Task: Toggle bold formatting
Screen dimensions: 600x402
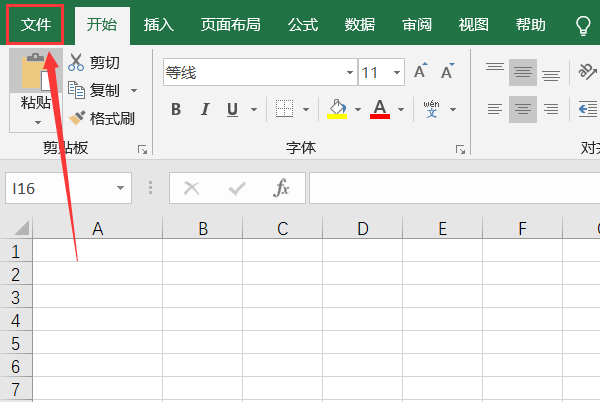Action: (x=176, y=109)
